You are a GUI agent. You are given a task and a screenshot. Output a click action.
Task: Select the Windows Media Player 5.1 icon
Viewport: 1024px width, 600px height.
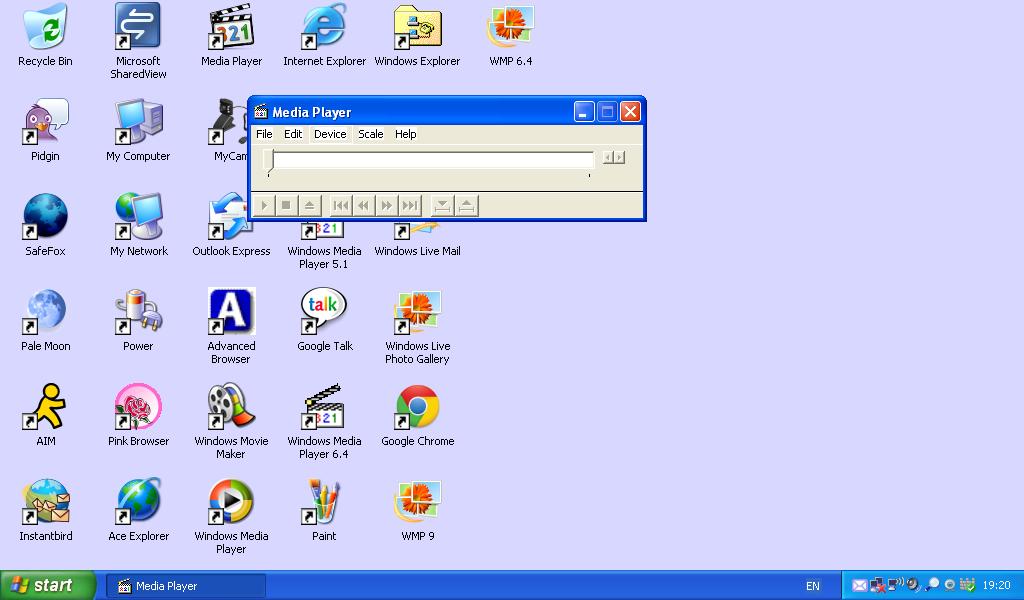click(x=324, y=246)
